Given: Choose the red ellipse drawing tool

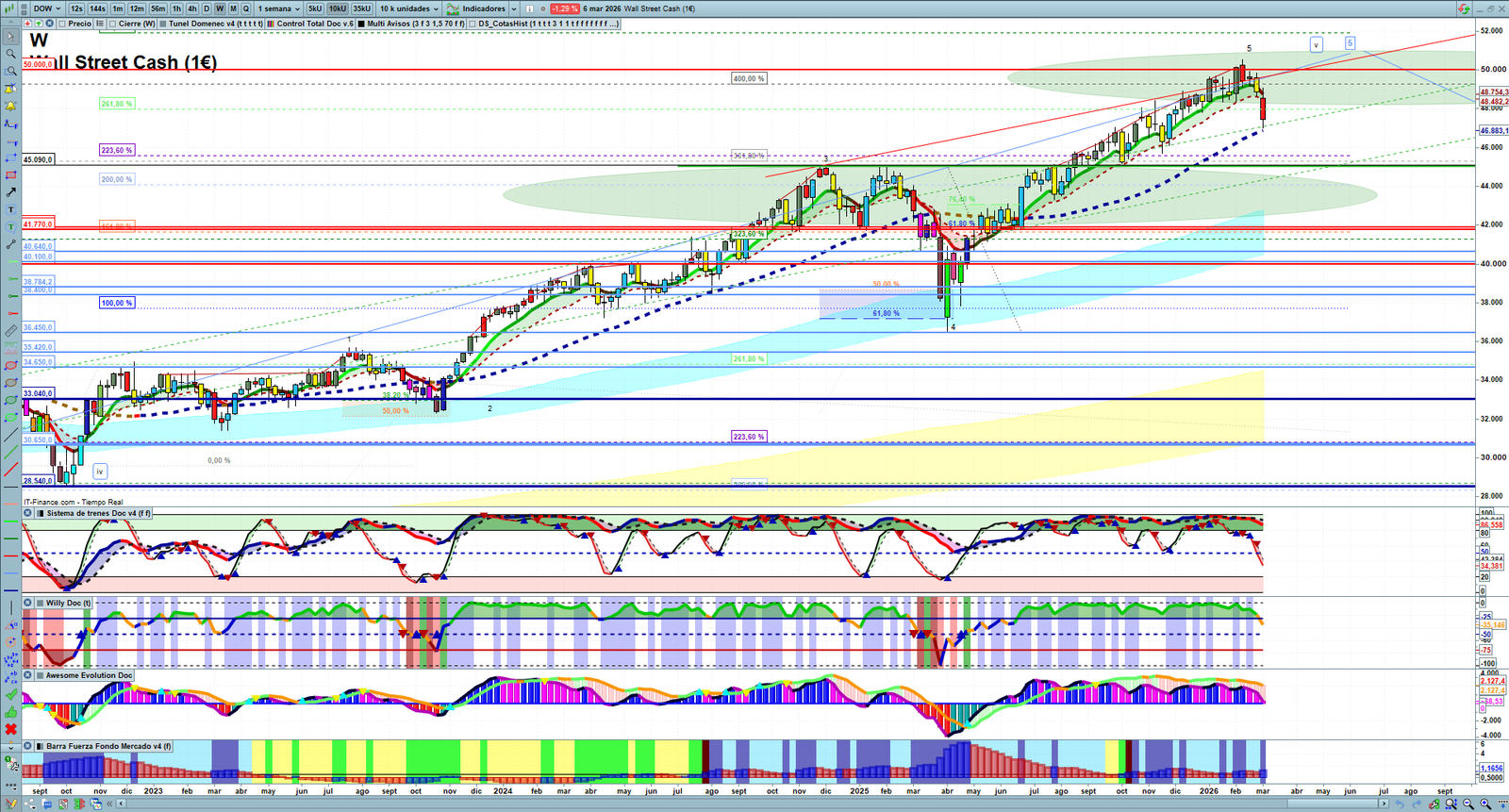Looking at the screenshot, I should point(10,366).
